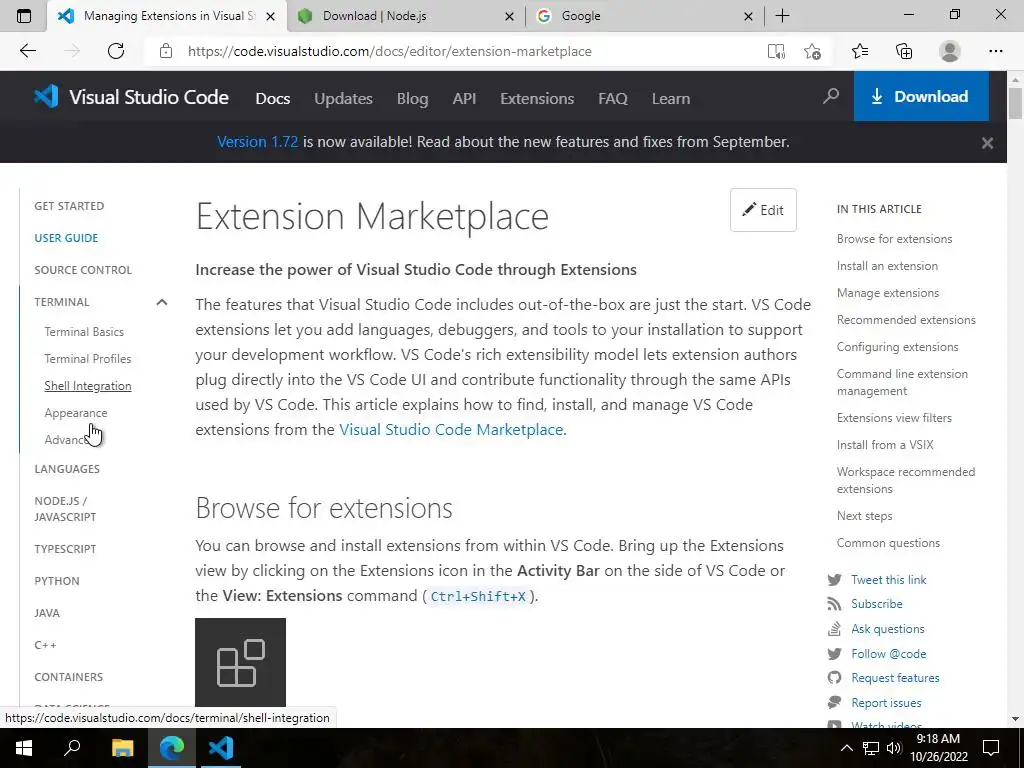
Task: Open the Collections icon in Edge toolbar
Action: pyautogui.click(x=904, y=51)
